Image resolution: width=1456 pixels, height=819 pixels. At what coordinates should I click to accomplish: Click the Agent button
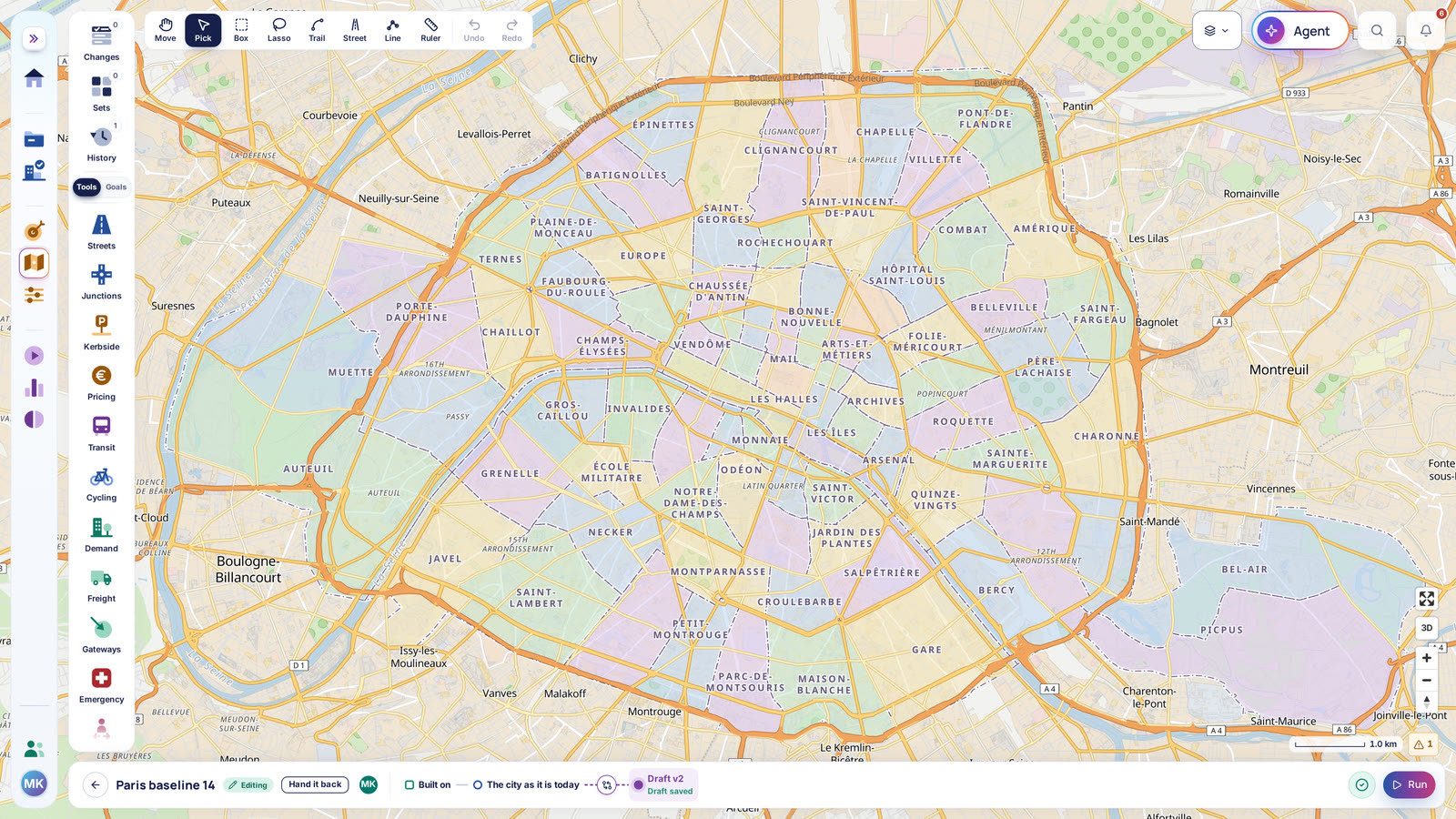coord(1299,31)
